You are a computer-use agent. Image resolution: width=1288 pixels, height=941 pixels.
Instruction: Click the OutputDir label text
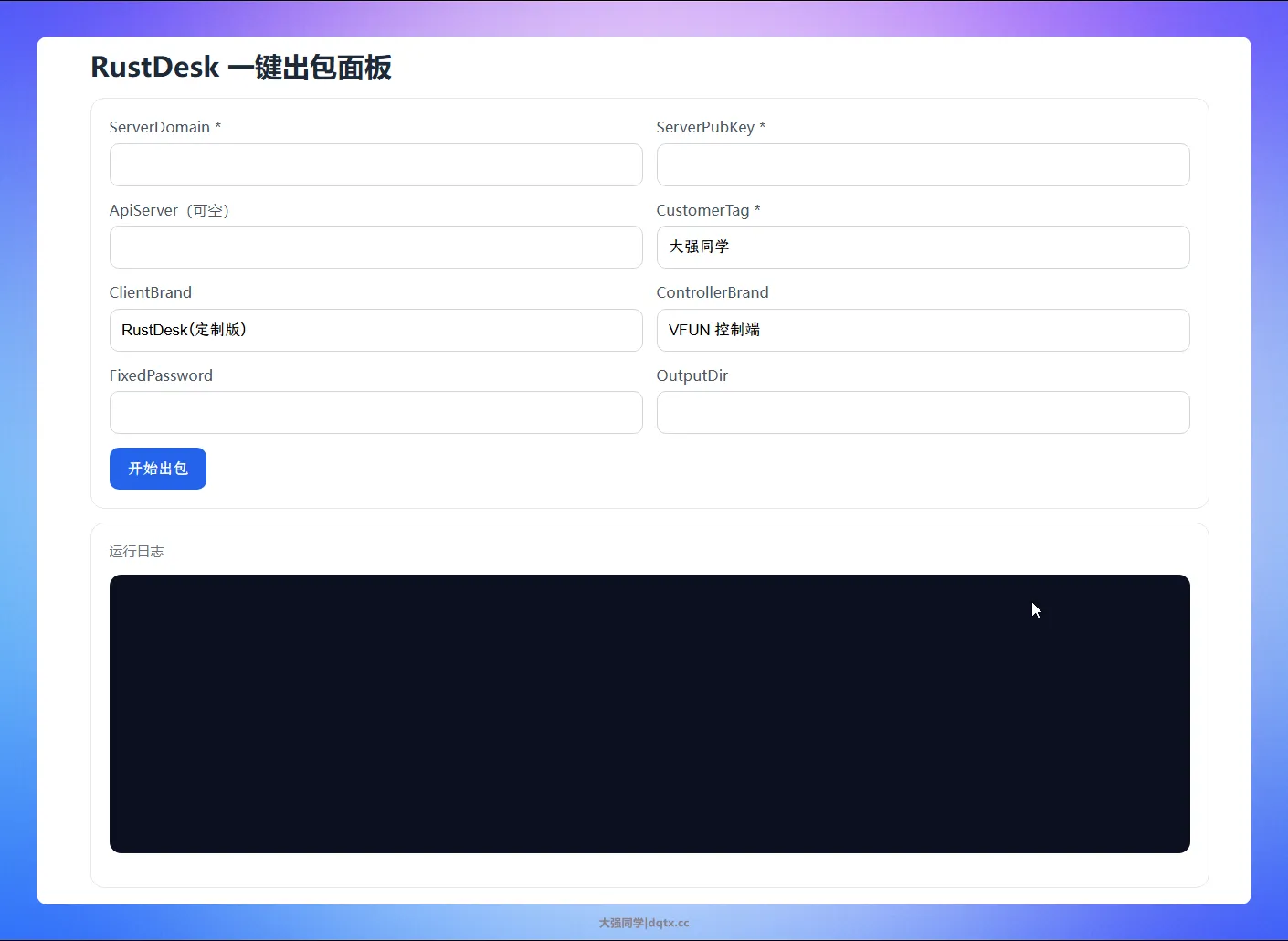692,375
